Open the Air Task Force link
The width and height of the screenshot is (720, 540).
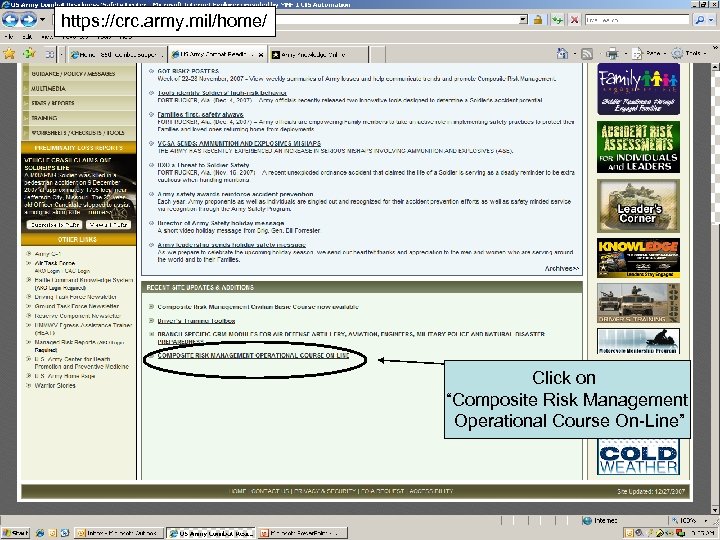[x=55, y=263]
